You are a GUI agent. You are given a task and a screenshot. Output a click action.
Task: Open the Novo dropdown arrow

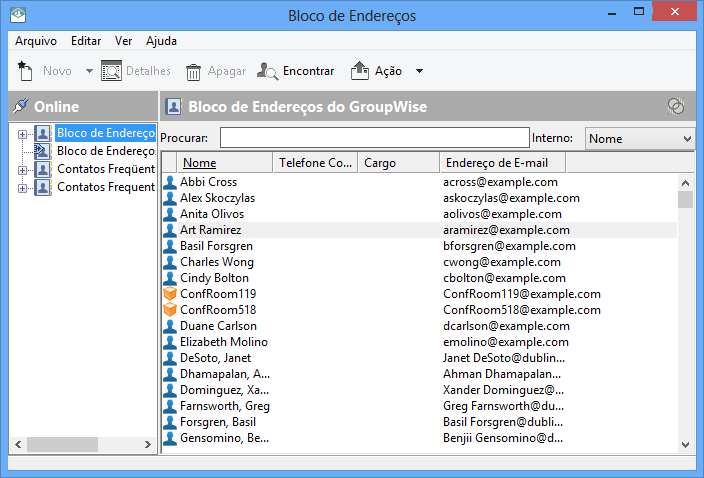(x=89, y=71)
